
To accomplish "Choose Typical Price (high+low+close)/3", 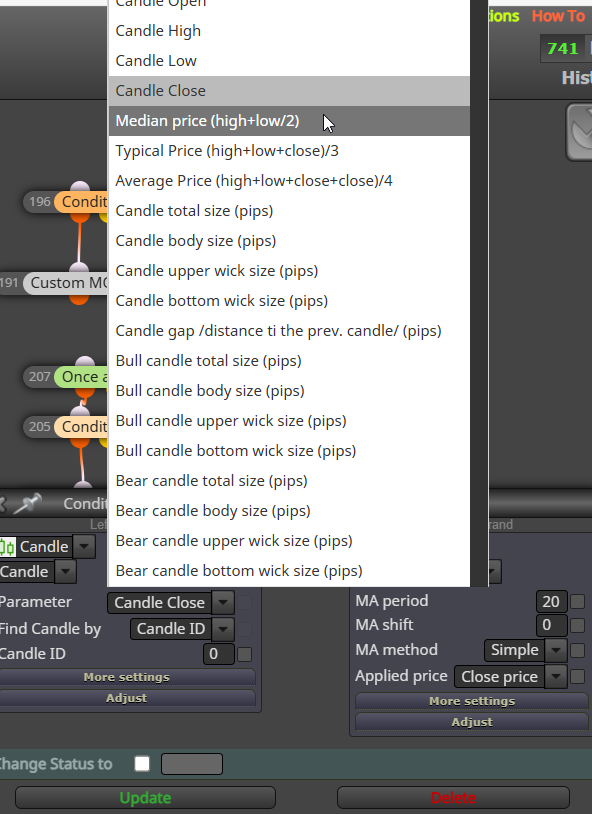I will pos(289,151).
